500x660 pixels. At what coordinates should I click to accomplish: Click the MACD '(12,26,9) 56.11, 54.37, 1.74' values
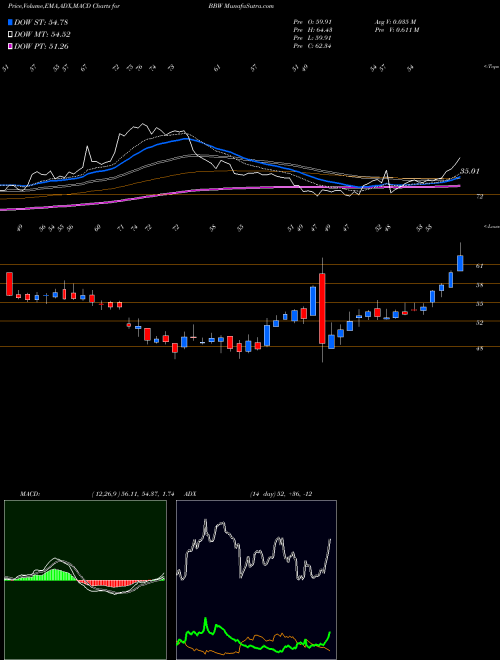click(x=132, y=494)
